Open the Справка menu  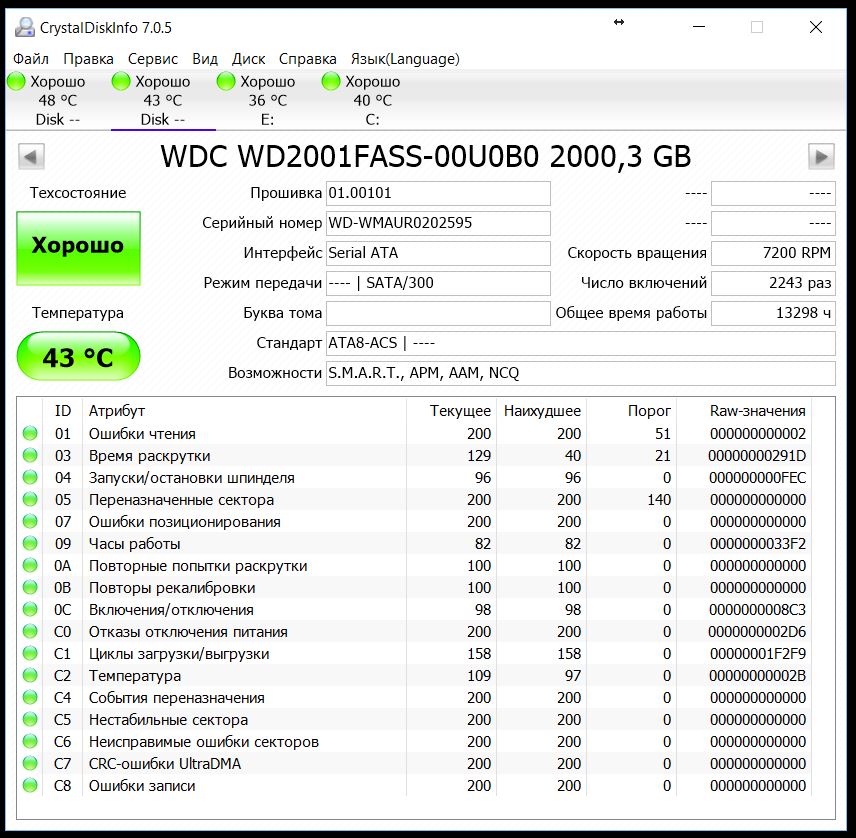[x=307, y=59]
